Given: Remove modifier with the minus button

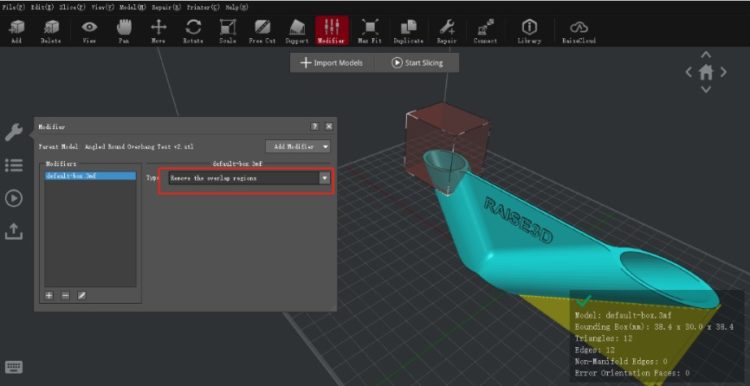Looking at the screenshot, I should [x=66, y=296].
